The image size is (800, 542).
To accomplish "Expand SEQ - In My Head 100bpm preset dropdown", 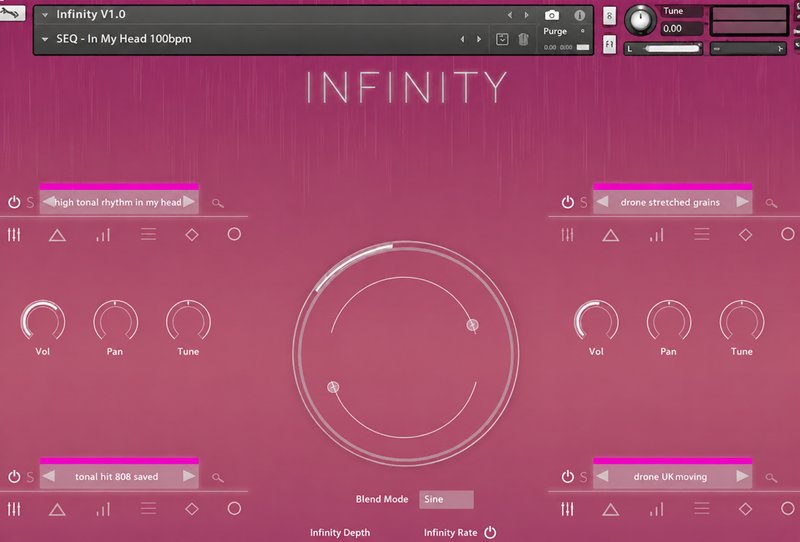I will click(x=45, y=39).
